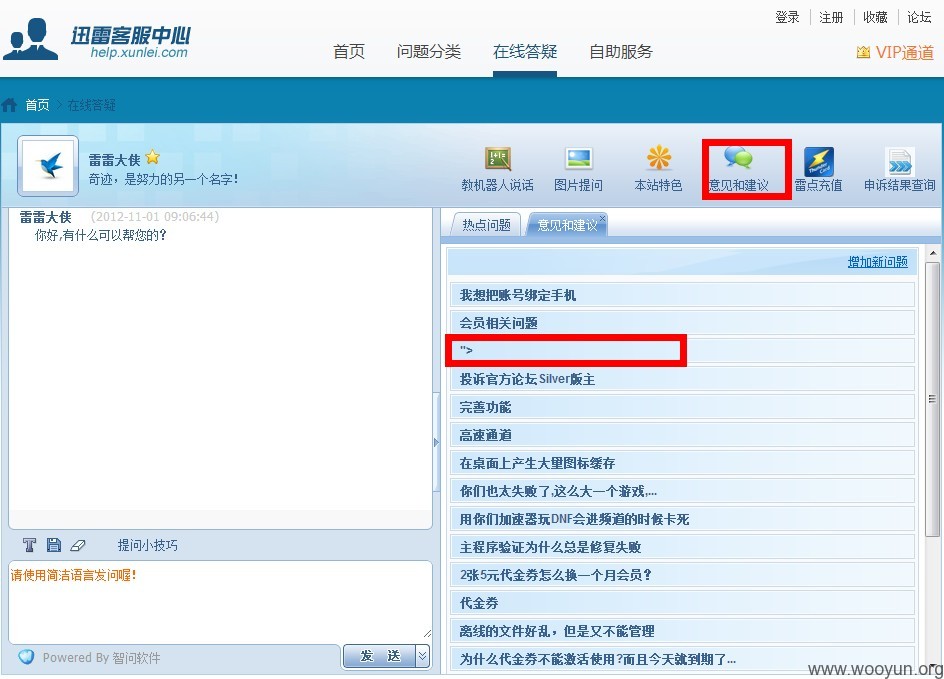Image resolution: width=944 pixels, height=679 pixels.
Task: Click the 提问小技巧 link
Action: (x=148, y=545)
